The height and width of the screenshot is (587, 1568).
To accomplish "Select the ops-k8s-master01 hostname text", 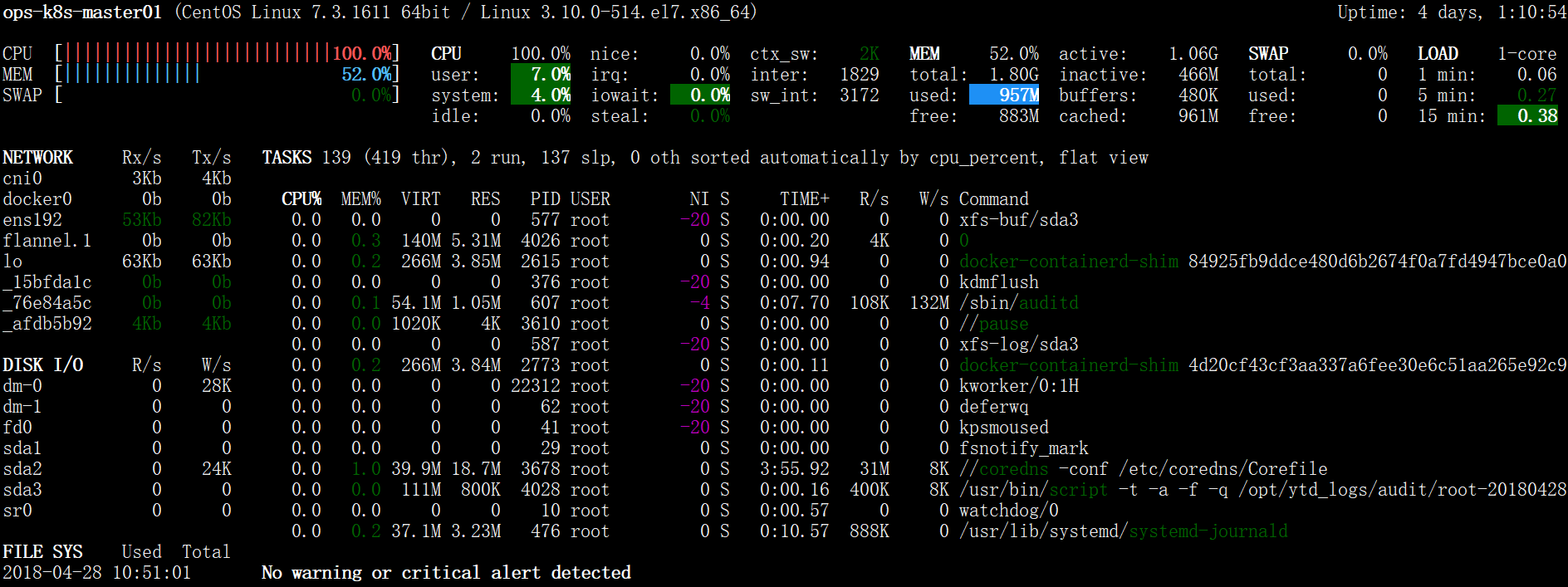I will 82,12.
